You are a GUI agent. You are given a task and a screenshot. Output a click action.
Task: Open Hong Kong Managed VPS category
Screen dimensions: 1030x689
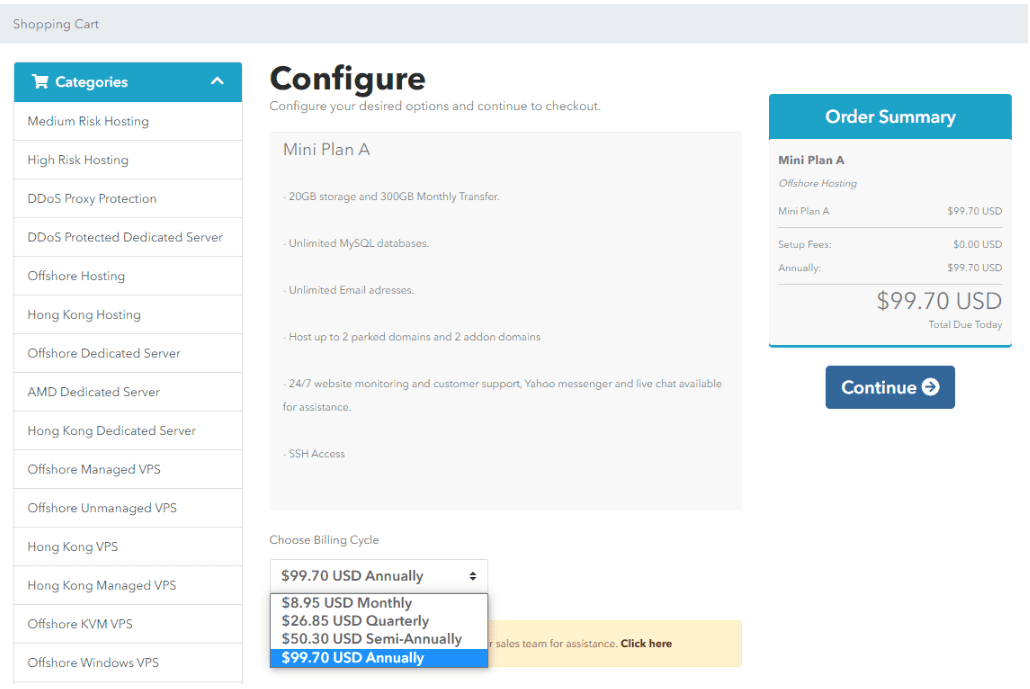[x=127, y=586]
